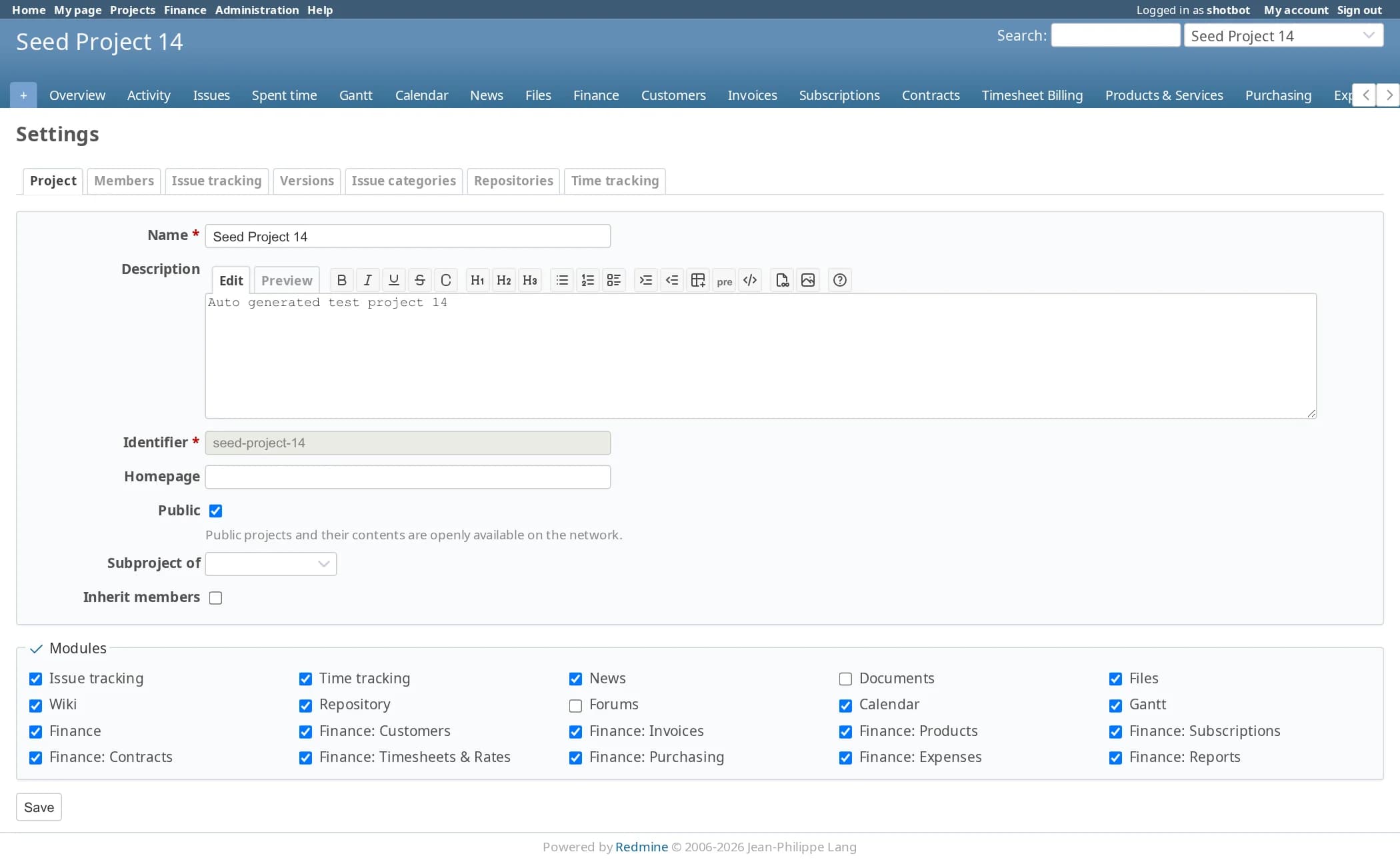Apply strikethrough formatting icon
This screenshot has height=860, width=1400.
pos(420,280)
